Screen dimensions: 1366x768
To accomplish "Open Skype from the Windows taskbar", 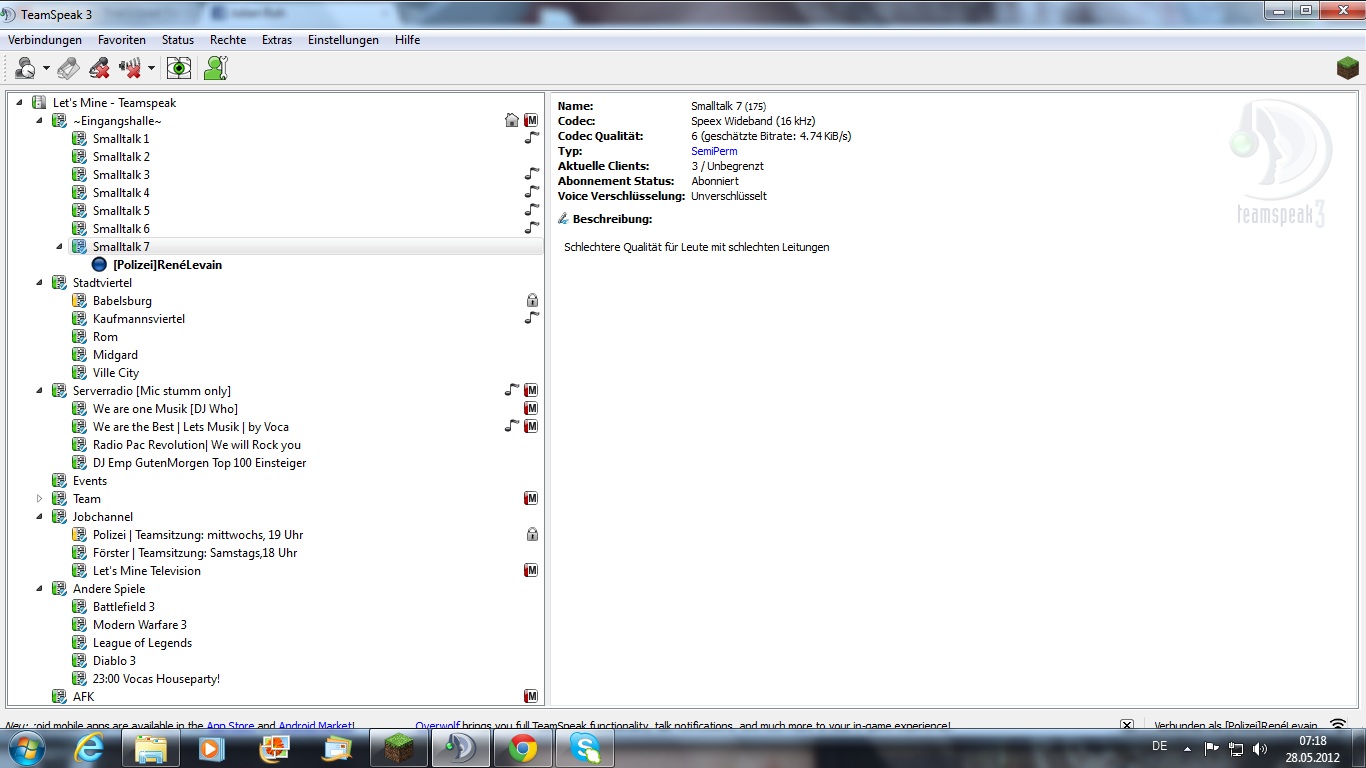I will pyautogui.click(x=584, y=747).
